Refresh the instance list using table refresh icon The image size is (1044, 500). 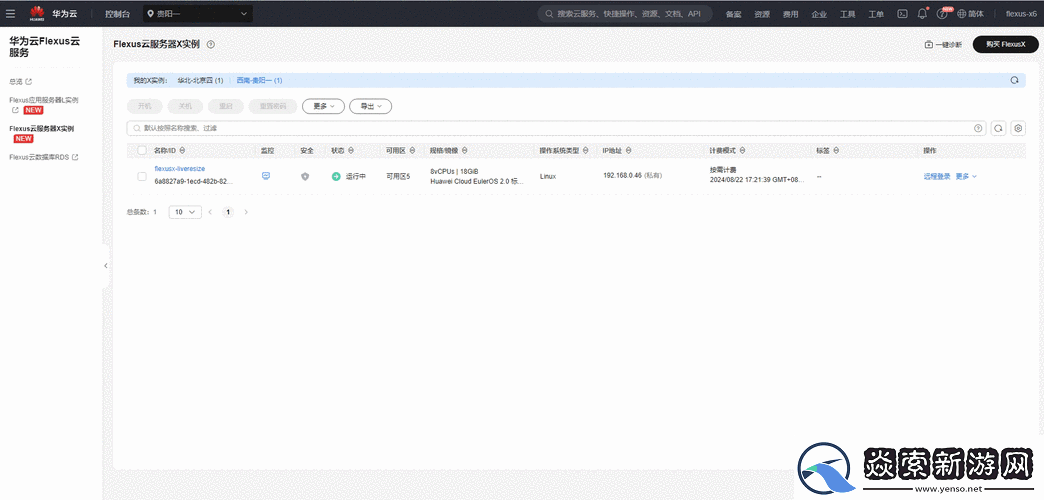[998, 128]
